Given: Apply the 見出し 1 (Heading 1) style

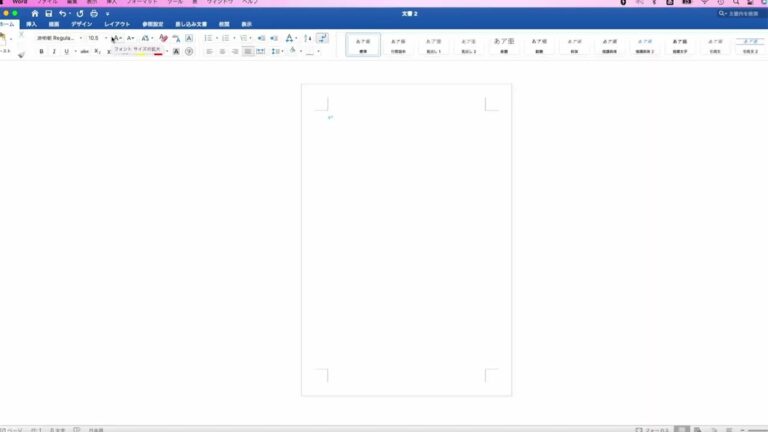Looking at the screenshot, I should 433,45.
